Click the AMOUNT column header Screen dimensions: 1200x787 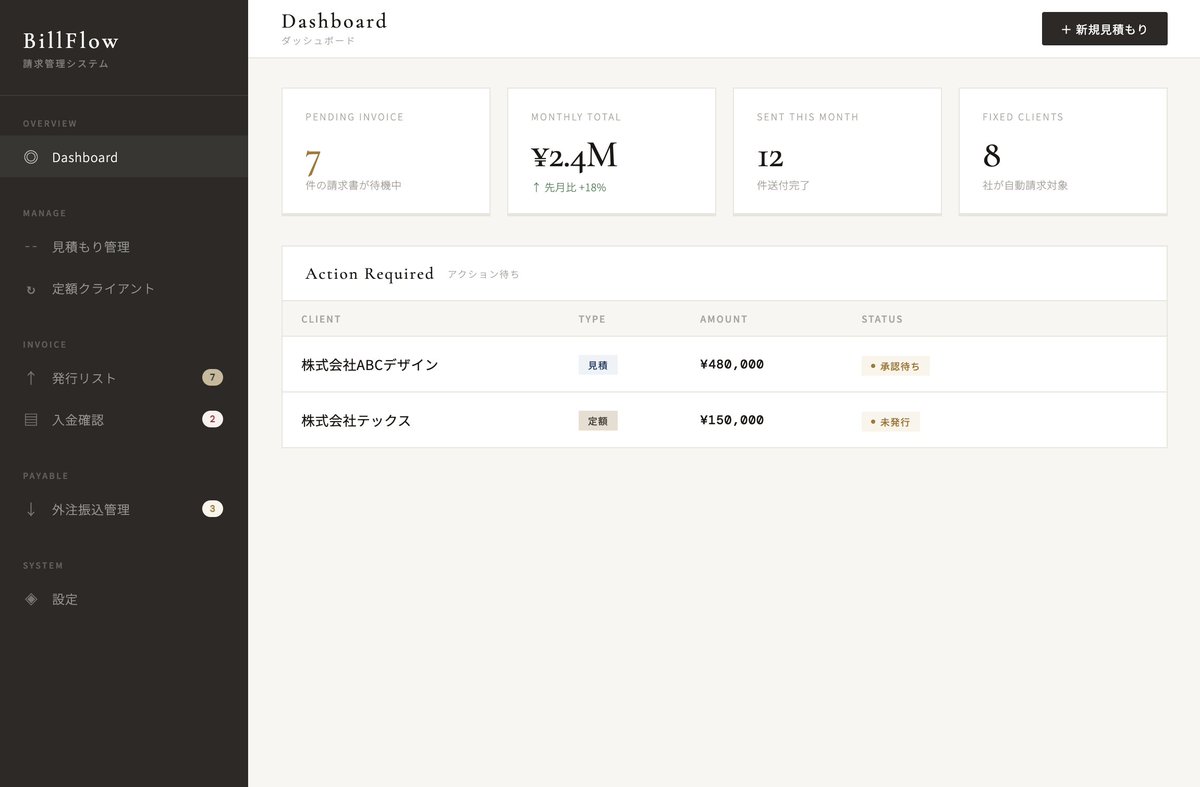[724, 319]
